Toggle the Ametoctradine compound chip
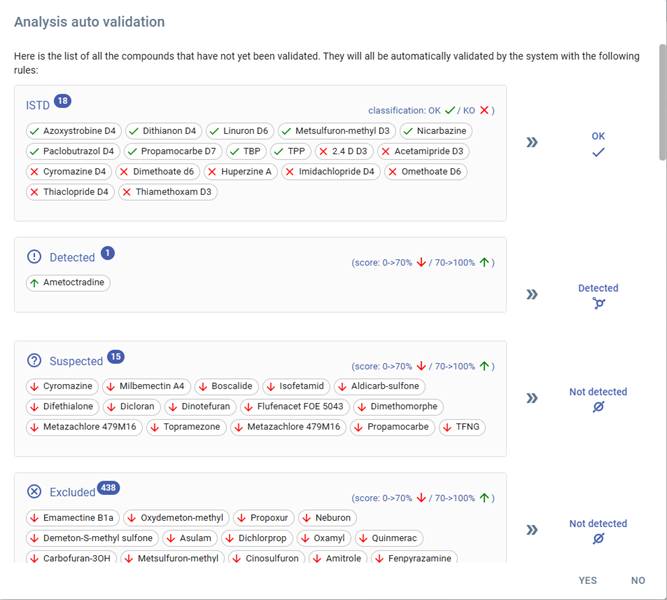The width and height of the screenshot is (667, 600). click(x=68, y=282)
